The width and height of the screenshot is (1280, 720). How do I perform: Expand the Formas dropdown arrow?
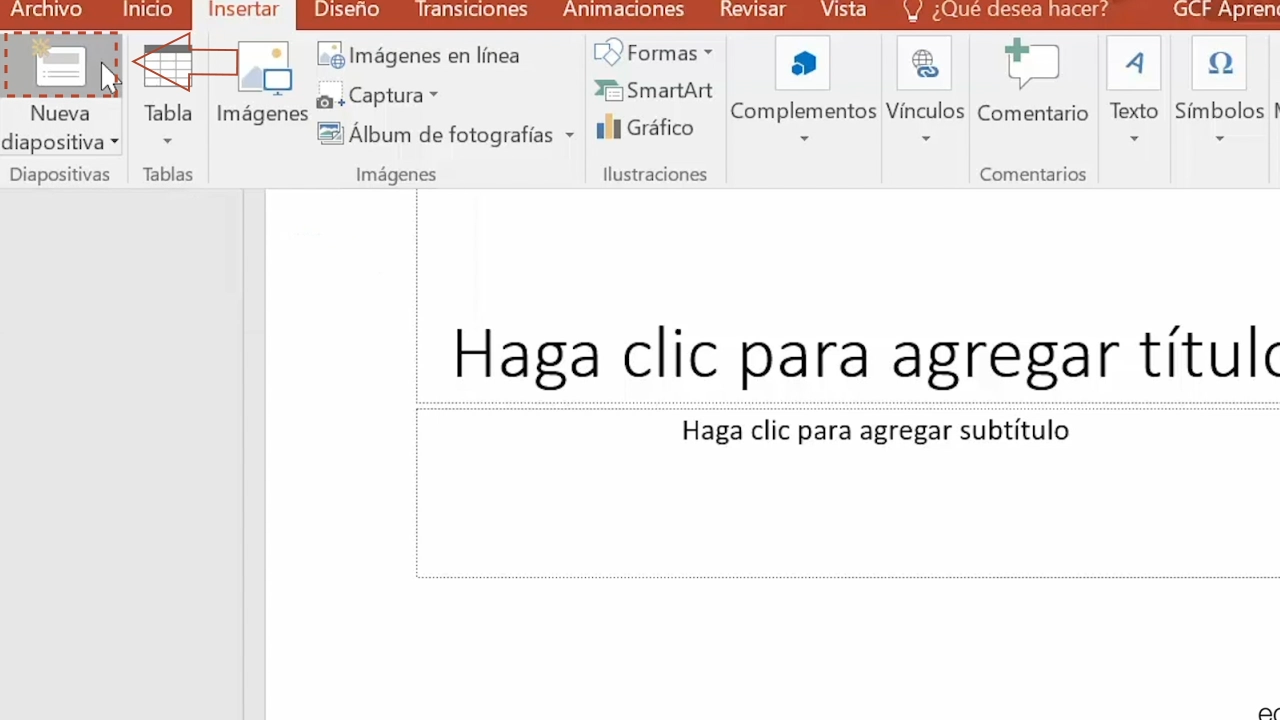coord(707,53)
